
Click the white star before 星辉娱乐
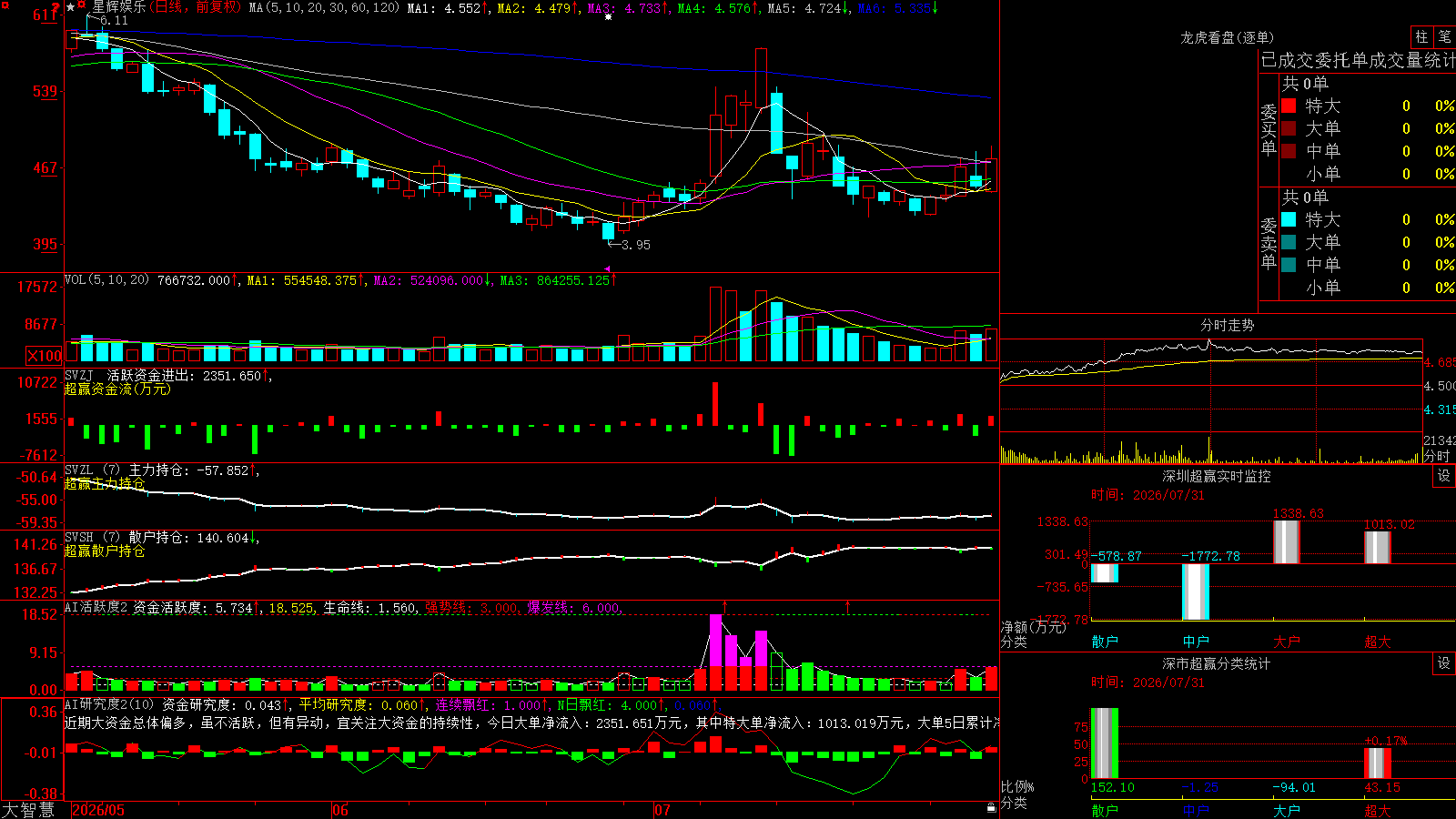tap(71, 7)
